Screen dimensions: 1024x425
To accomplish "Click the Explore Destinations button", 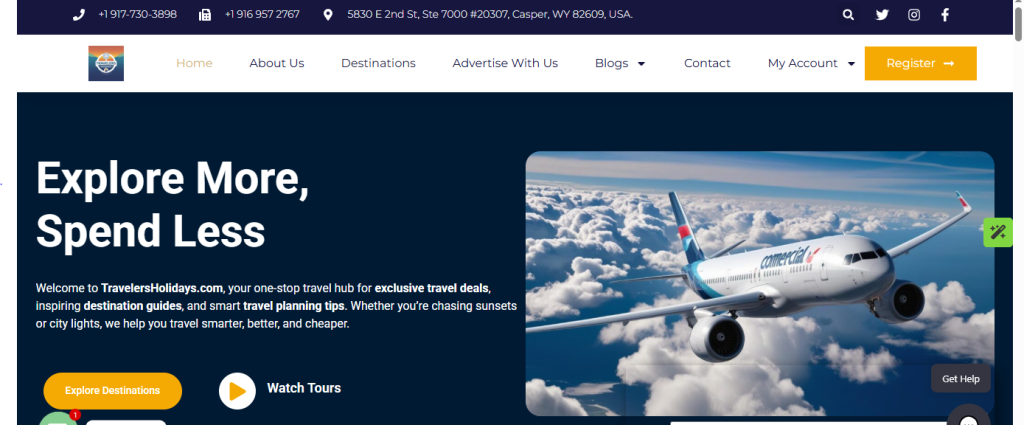I will pos(112,390).
